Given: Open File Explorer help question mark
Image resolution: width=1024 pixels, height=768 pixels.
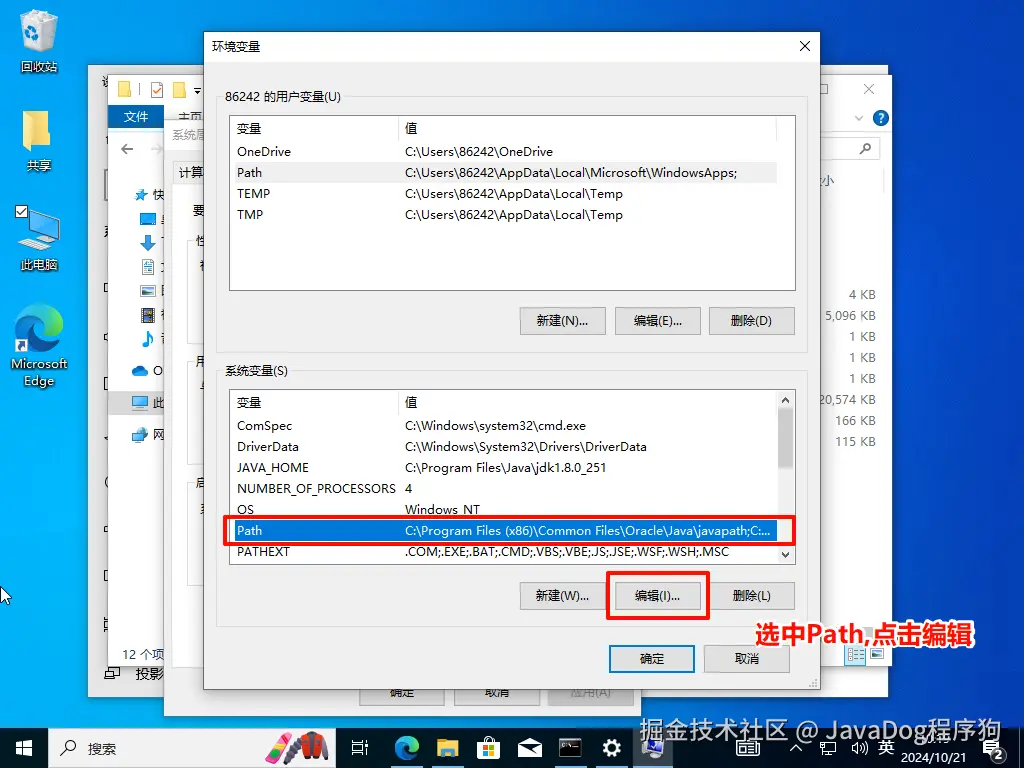Looking at the screenshot, I should pyautogui.click(x=881, y=118).
